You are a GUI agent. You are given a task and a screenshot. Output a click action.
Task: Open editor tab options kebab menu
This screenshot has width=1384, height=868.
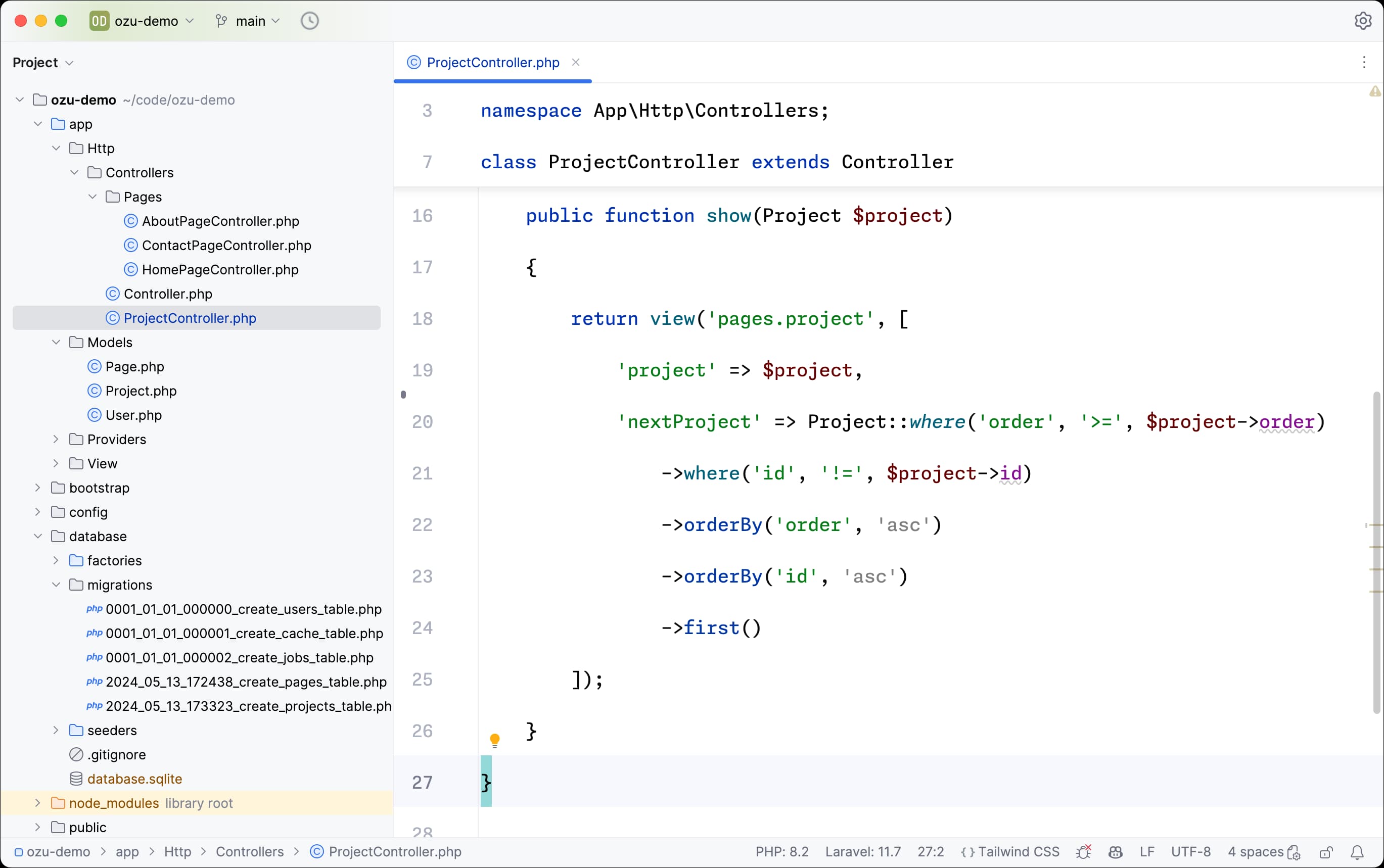click(1364, 62)
